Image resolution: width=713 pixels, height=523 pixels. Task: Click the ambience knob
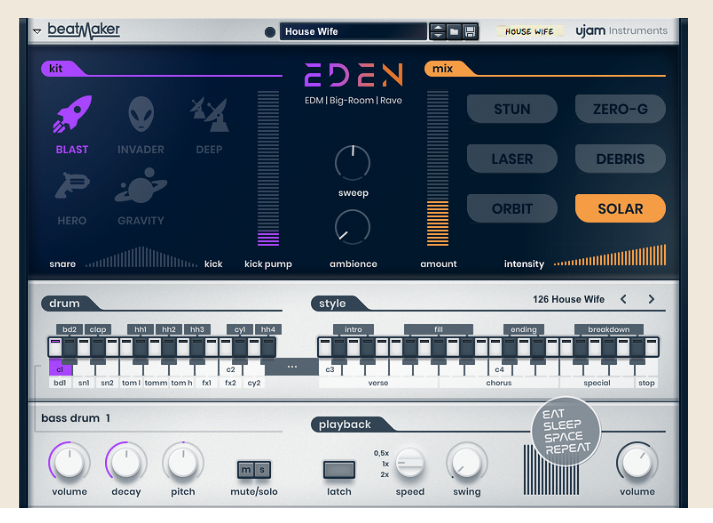tap(353, 227)
